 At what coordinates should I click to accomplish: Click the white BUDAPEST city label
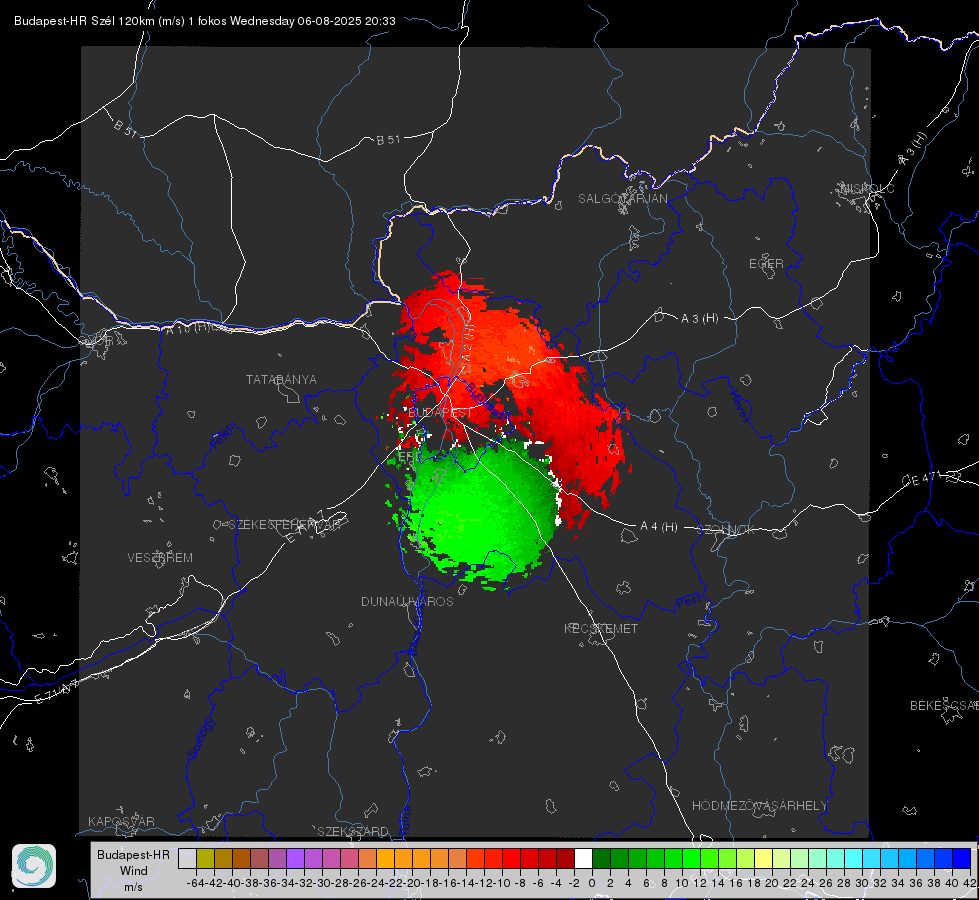[x=440, y=413]
